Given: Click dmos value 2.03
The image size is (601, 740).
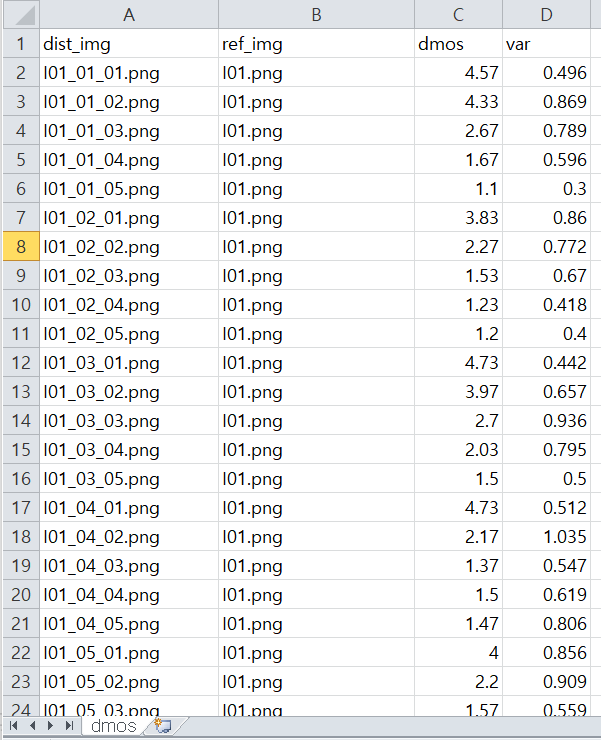Looking at the screenshot, I should (458, 449).
